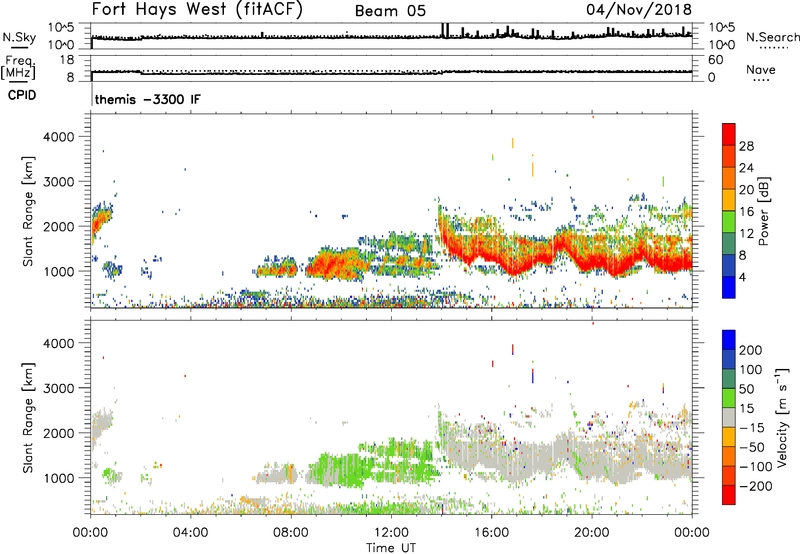Click the '12:00' time axis label

[x=391, y=533]
